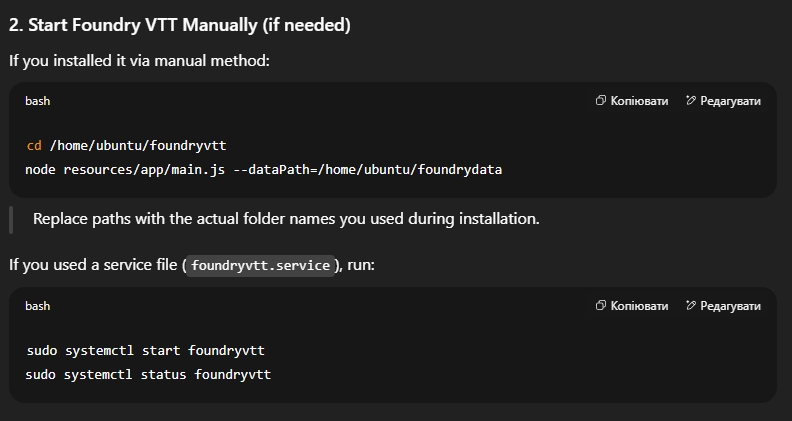Click the Копіювати label above the sudo systemctl commands
Image resolution: width=792 pixels, height=421 pixels.
[x=639, y=306]
